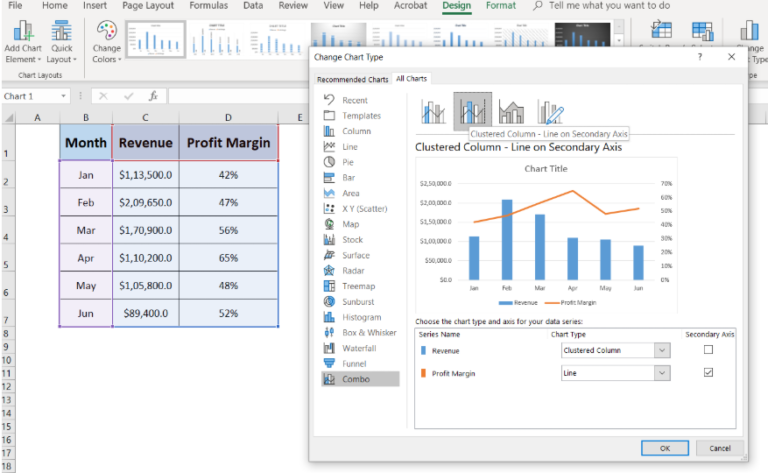Screen dimensions: 768x473
Task: Switch to the Recommended Charts tab
Action: pyautogui.click(x=352, y=79)
